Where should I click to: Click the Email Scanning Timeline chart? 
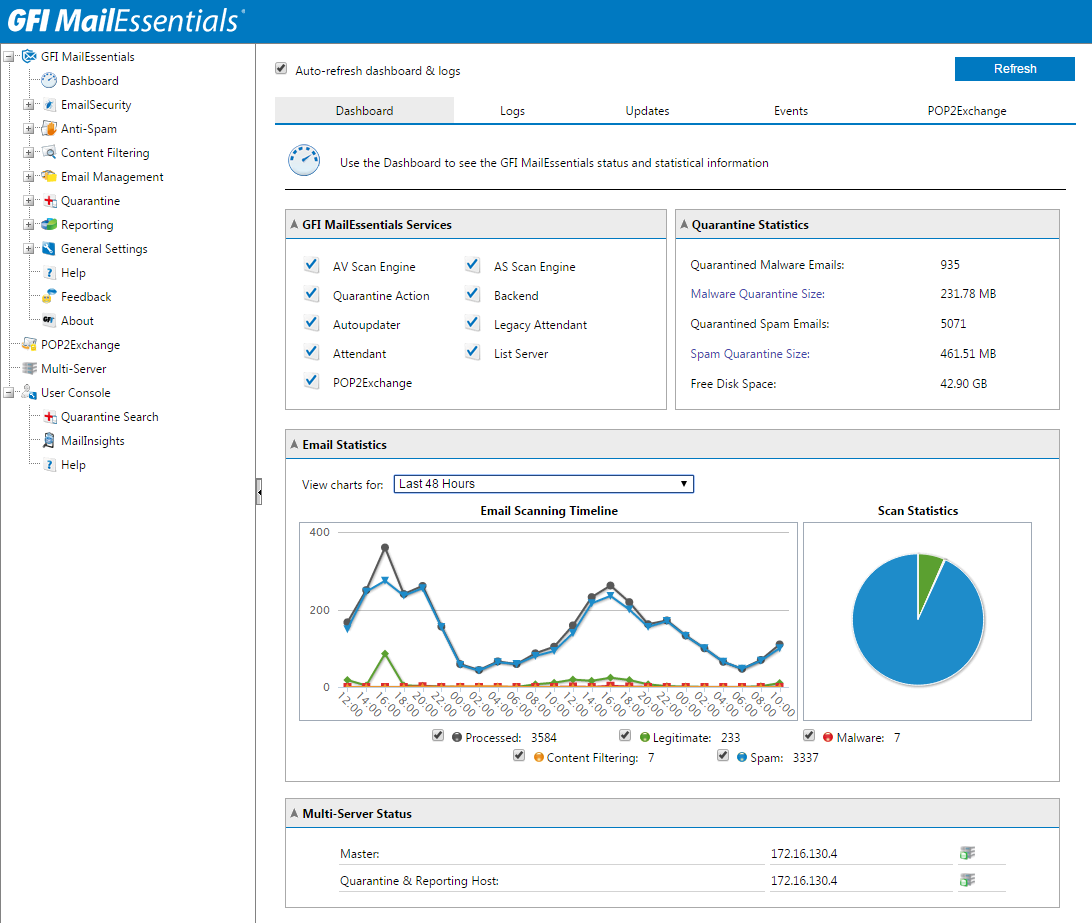pos(548,621)
